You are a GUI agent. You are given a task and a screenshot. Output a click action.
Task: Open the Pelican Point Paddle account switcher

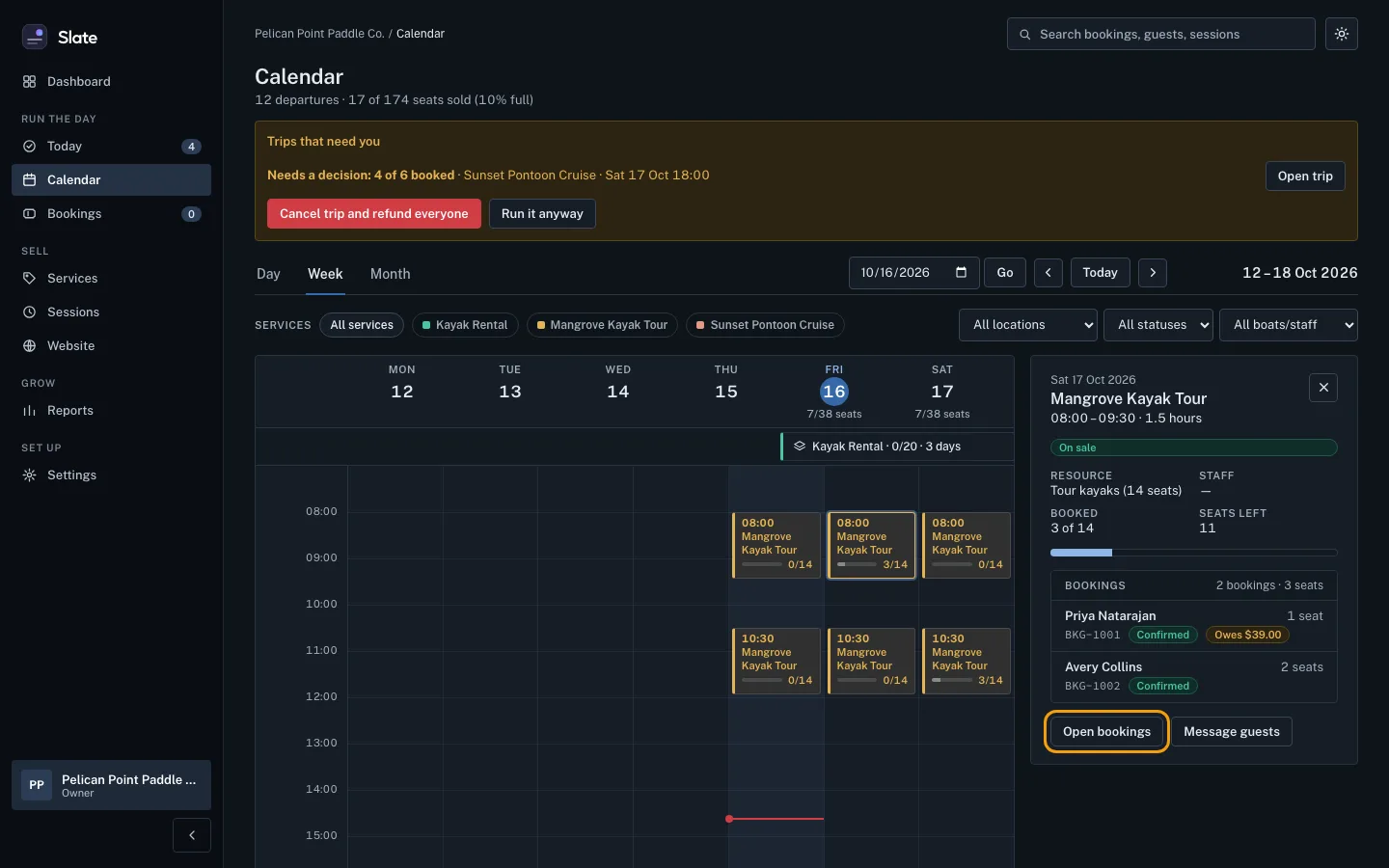[111, 785]
